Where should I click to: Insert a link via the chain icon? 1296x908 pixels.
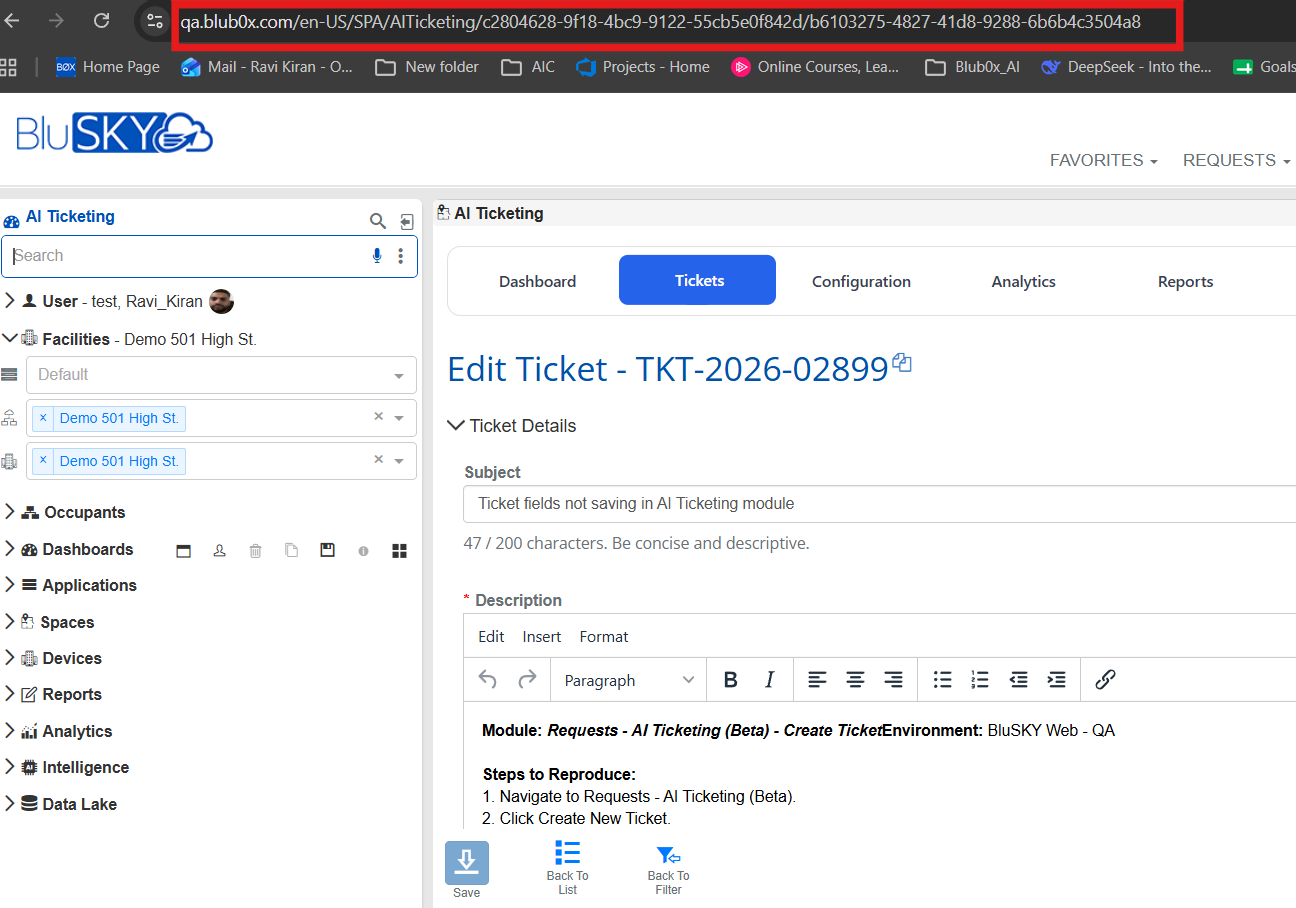click(x=1105, y=680)
